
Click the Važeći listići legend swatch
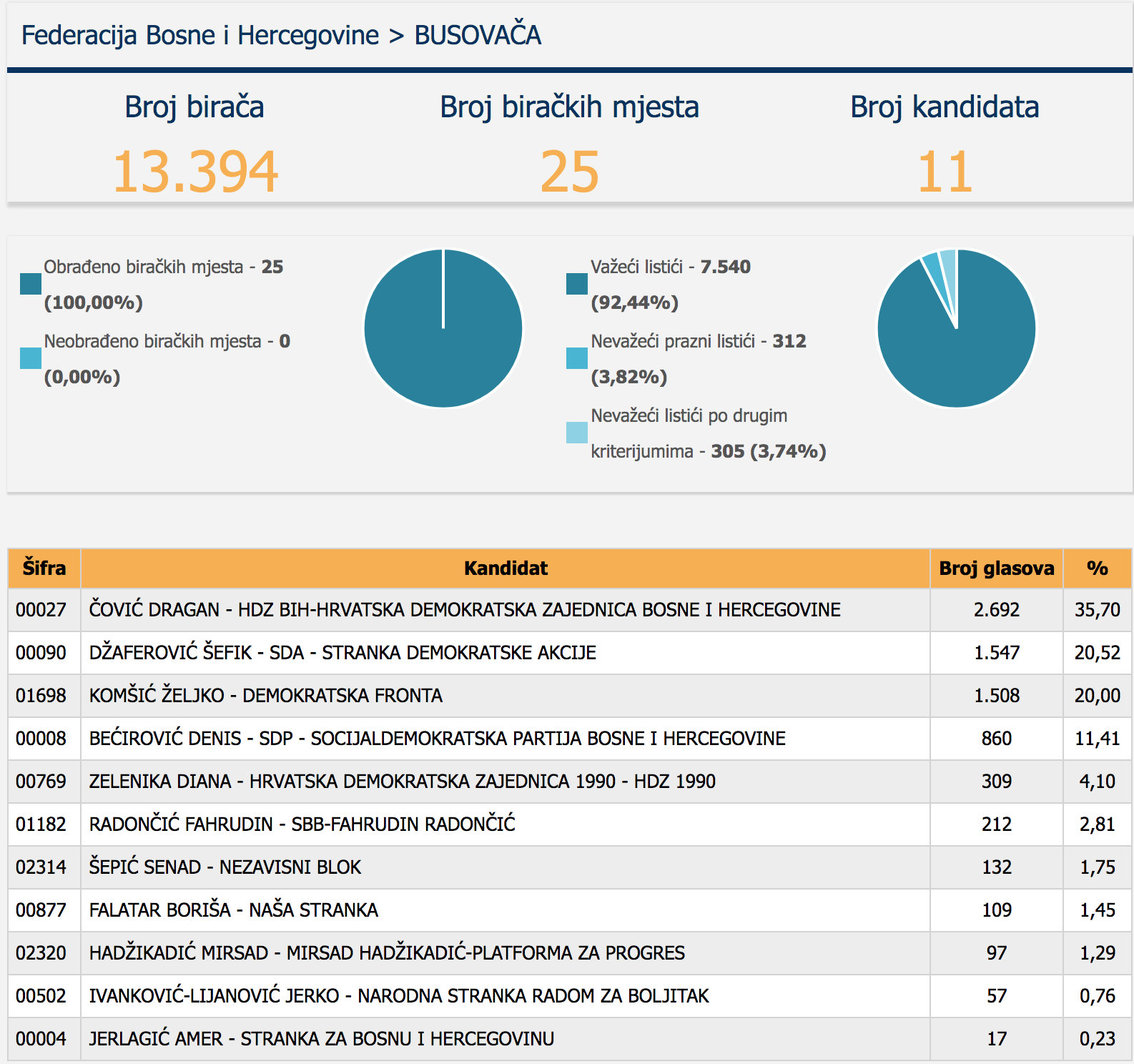(576, 284)
